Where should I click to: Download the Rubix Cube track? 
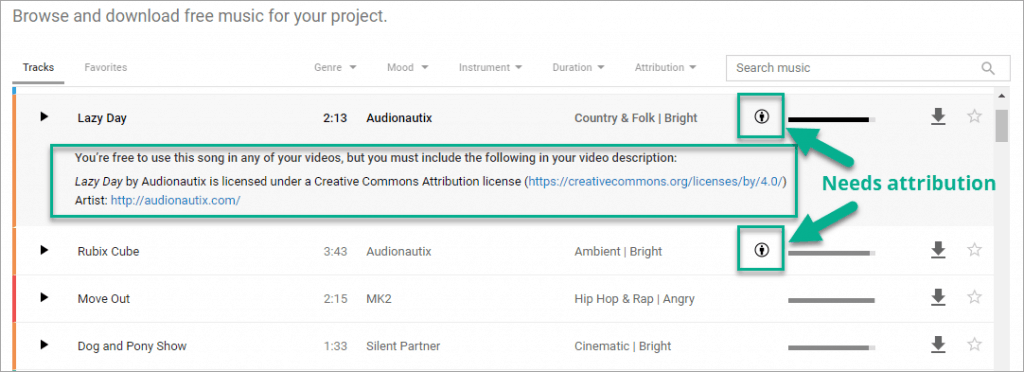pyautogui.click(x=938, y=250)
